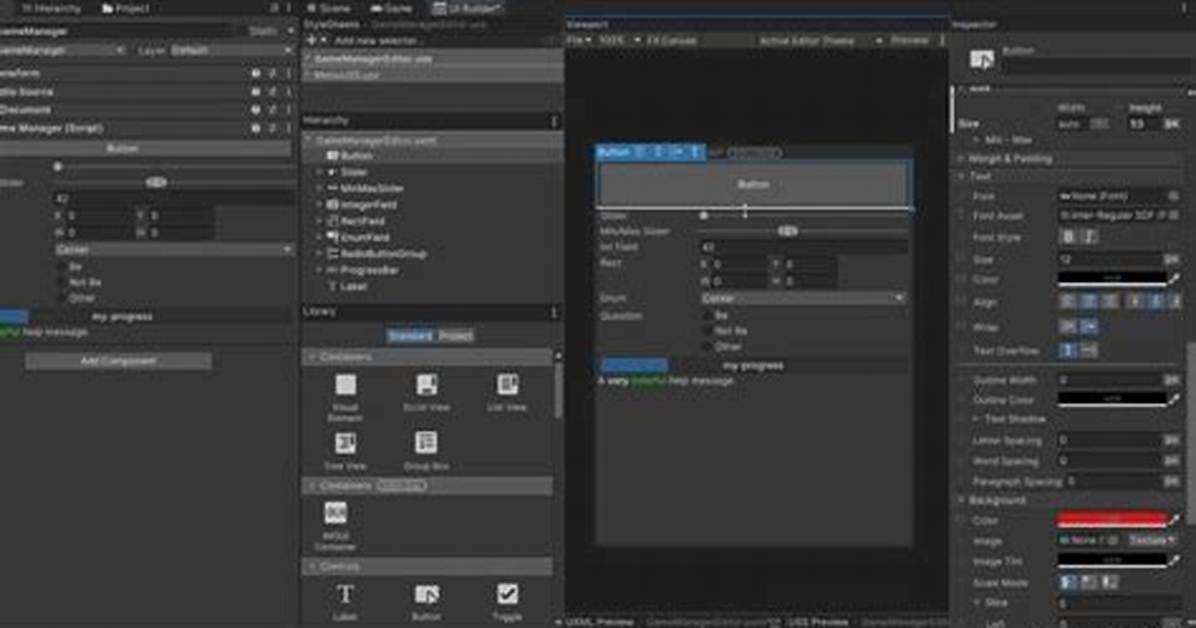1196x628 pixels.
Task: Switch to the Project tab
Action: click(x=126, y=8)
